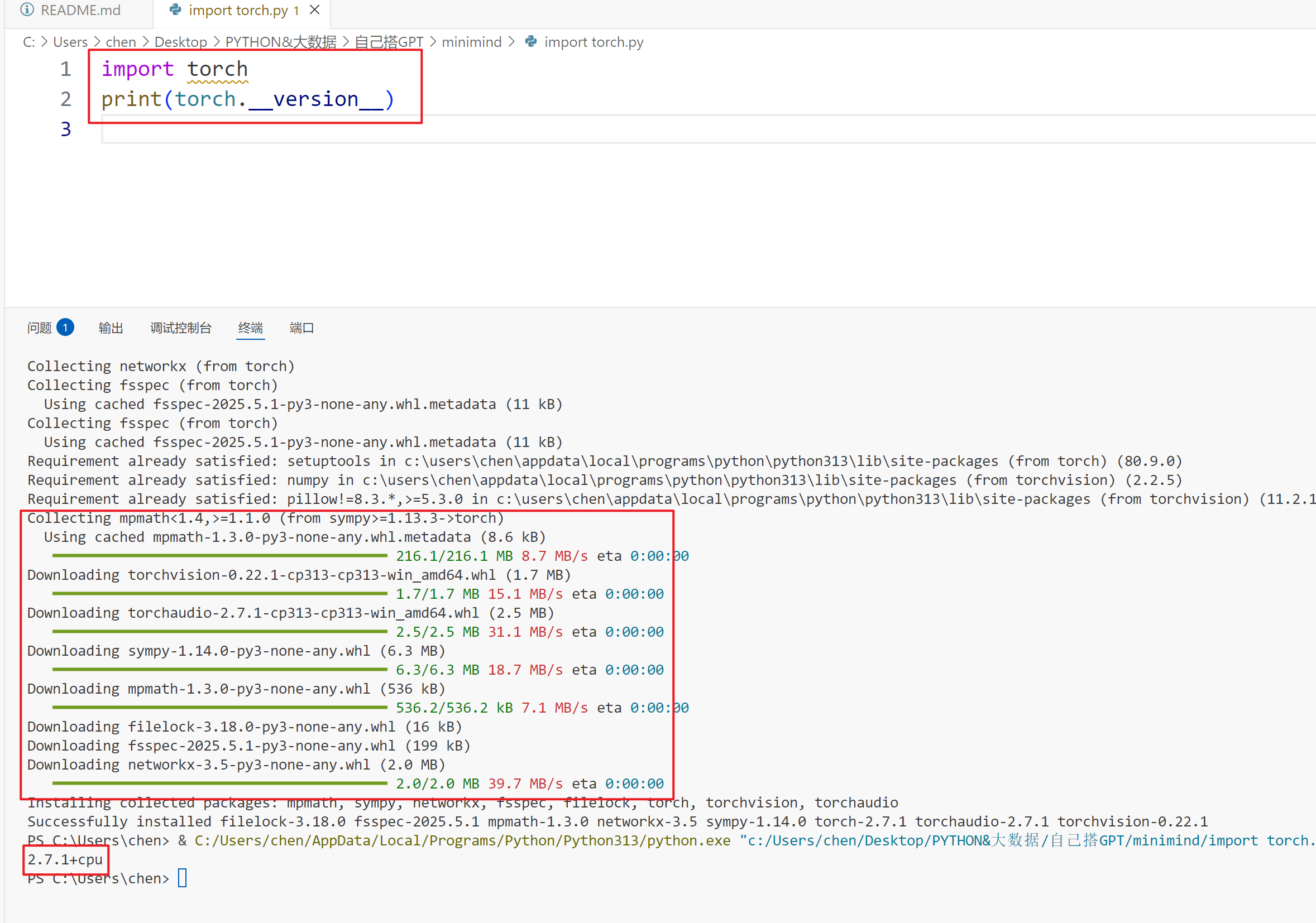Place cursor at the terminal prompt

[x=182, y=878]
